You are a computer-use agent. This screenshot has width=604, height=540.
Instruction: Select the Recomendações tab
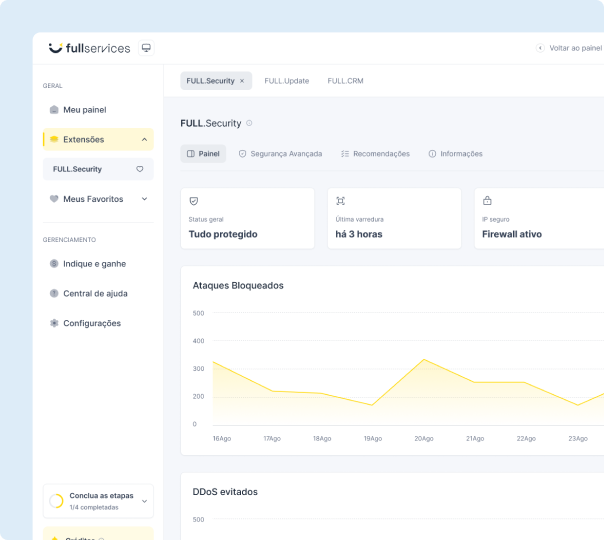375,154
